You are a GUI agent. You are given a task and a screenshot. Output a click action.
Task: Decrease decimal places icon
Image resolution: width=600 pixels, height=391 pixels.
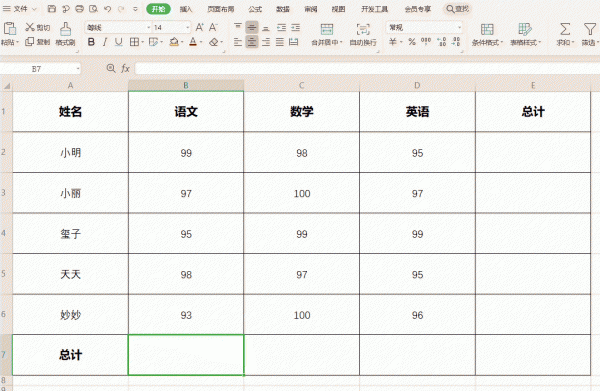456,42
